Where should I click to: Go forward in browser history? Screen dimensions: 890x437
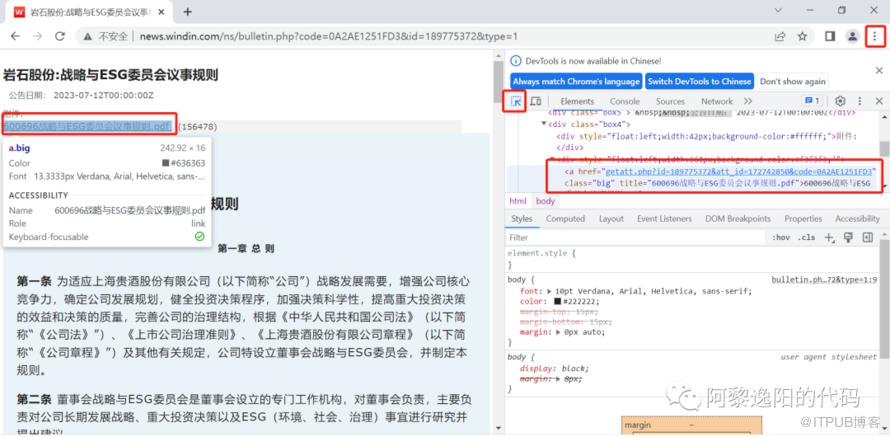pyautogui.click(x=37, y=36)
